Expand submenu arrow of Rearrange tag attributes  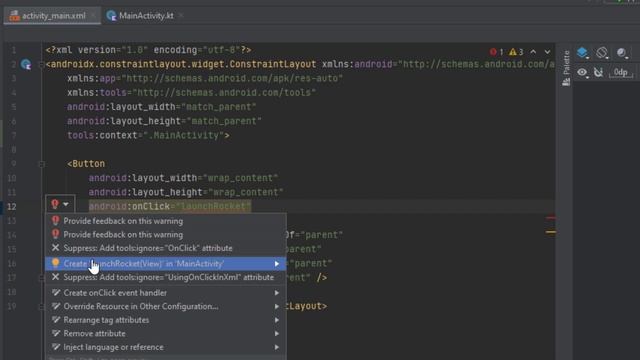277,320
